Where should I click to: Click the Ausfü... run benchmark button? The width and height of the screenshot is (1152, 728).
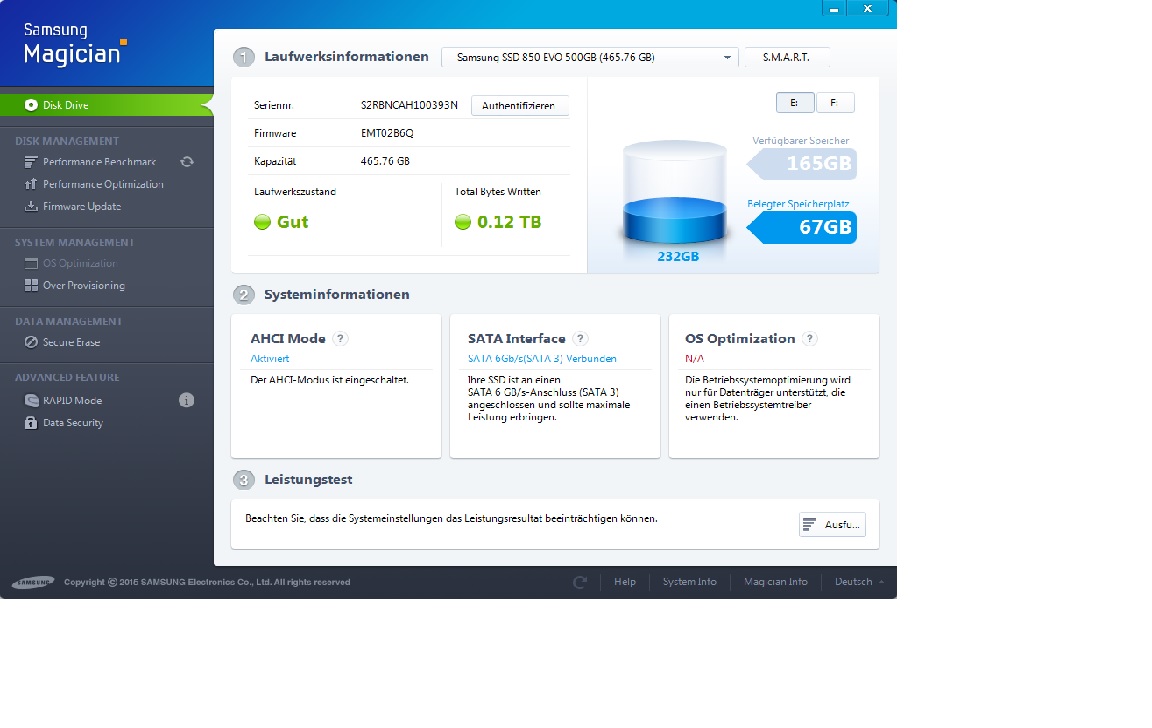[832, 525]
